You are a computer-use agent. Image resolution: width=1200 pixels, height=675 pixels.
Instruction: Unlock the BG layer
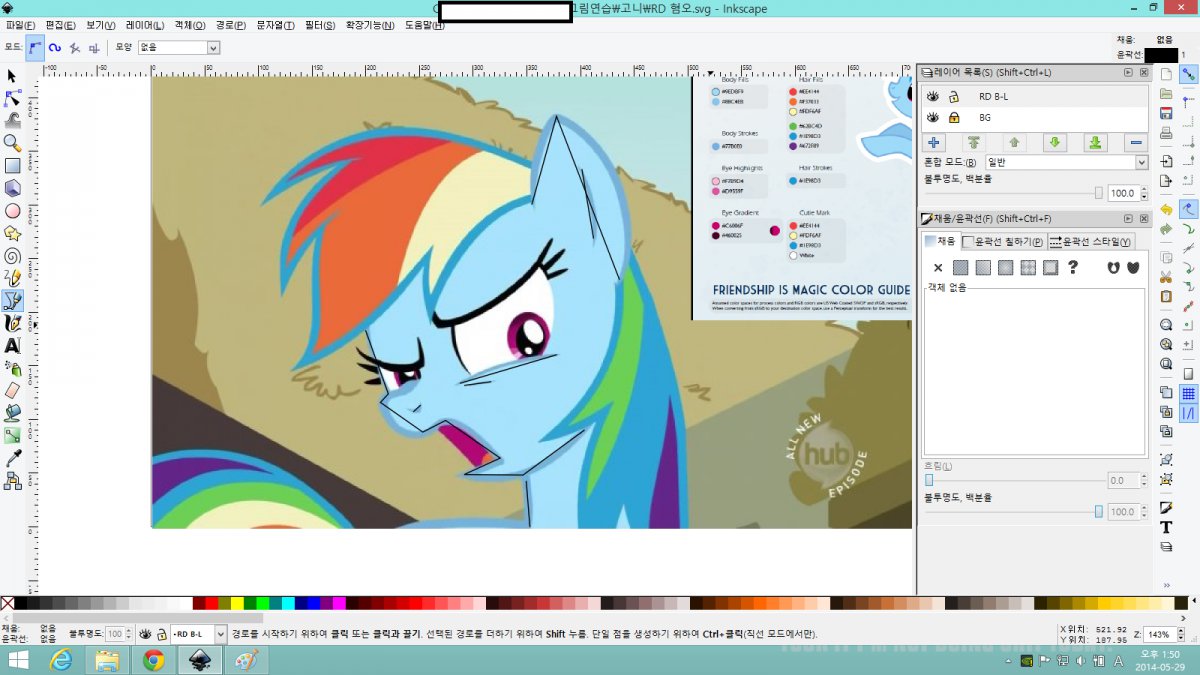coord(954,117)
